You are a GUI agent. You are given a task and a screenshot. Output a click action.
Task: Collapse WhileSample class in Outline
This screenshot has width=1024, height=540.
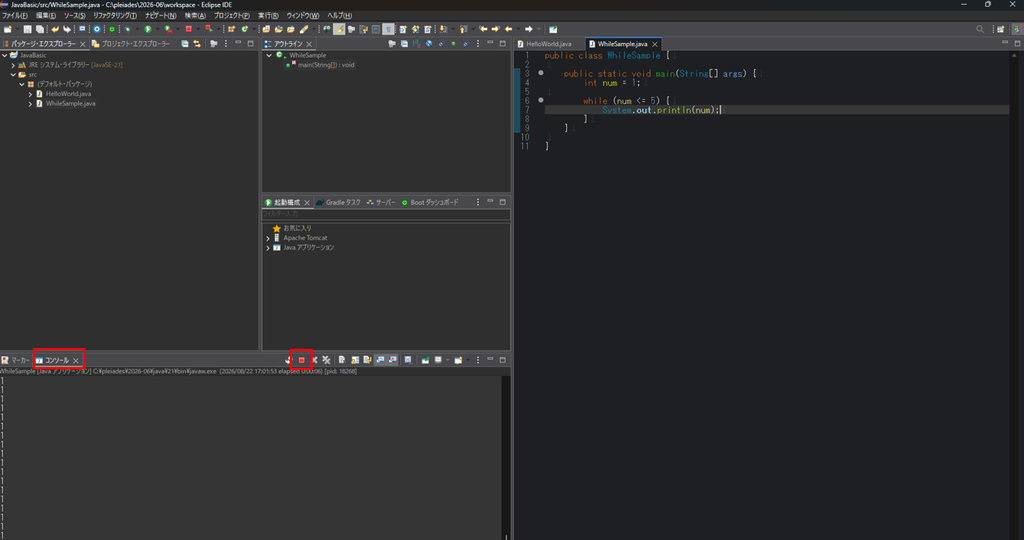coord(269,56)
